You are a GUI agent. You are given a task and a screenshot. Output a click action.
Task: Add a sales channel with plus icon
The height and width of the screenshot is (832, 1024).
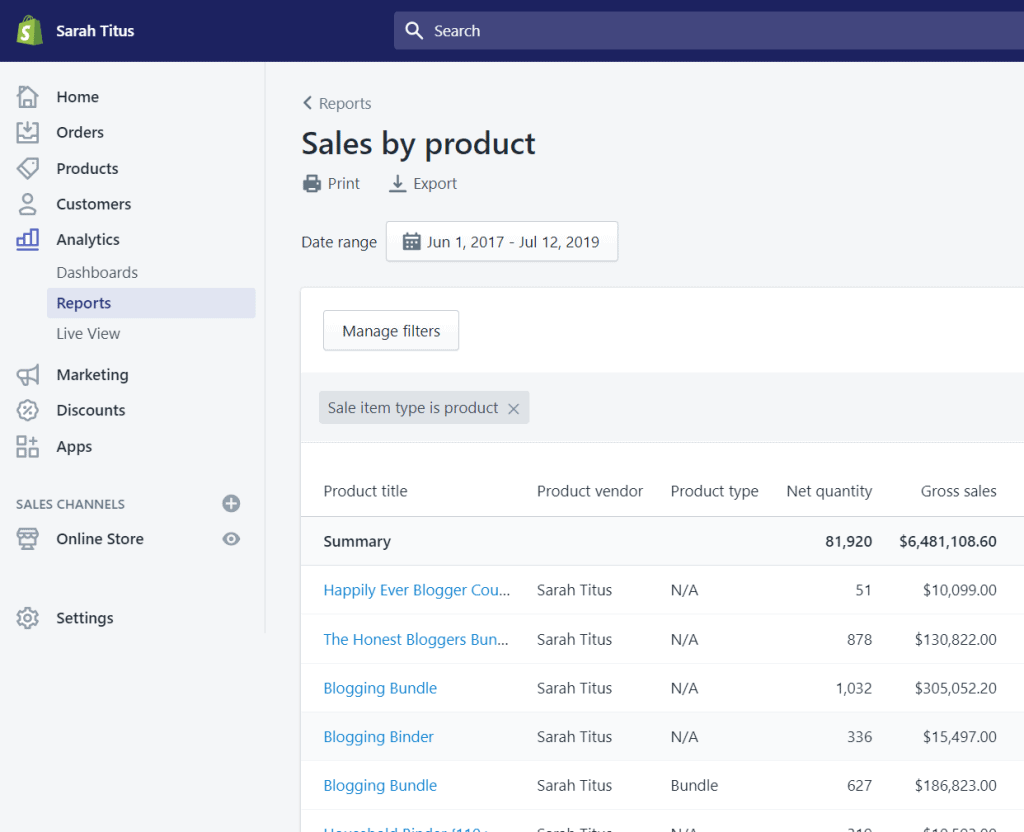231,504
